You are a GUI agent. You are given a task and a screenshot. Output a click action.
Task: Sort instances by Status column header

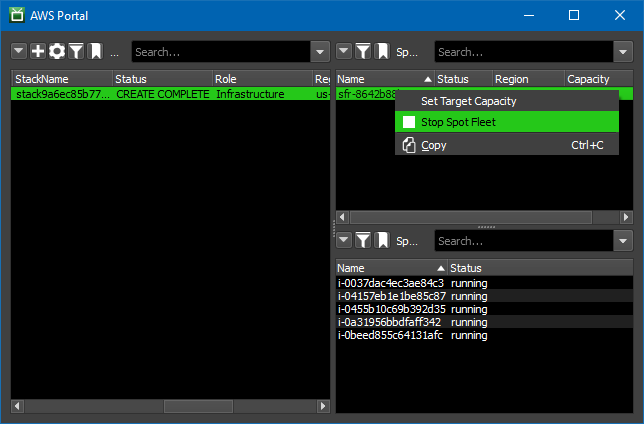click(540, 268)
